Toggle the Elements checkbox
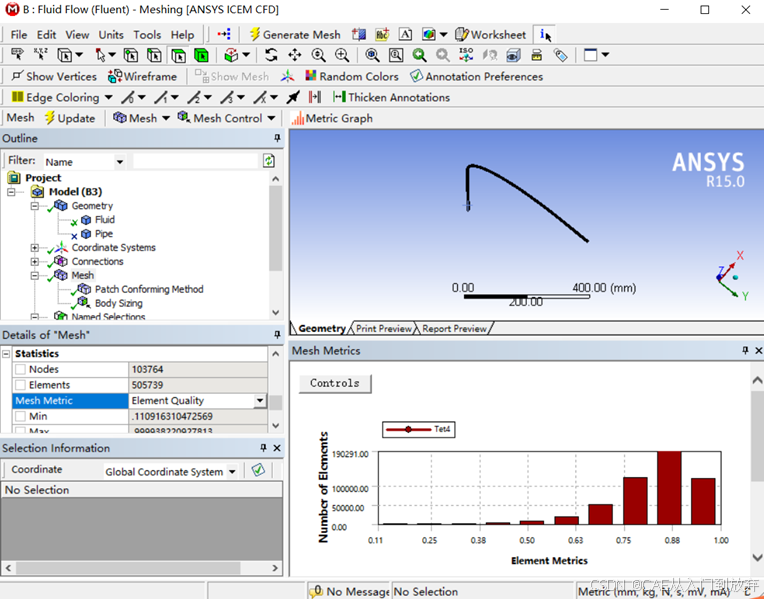 coord(20,385)
